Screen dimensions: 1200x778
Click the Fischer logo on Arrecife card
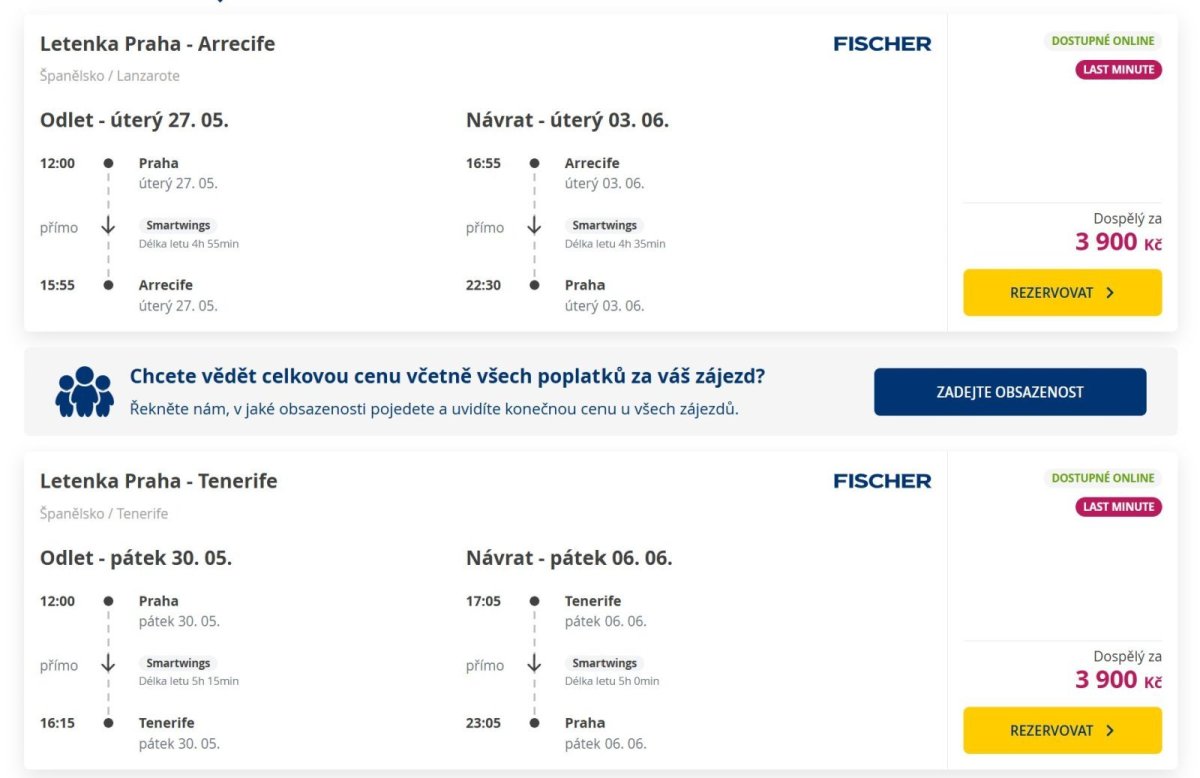(882, 44)
